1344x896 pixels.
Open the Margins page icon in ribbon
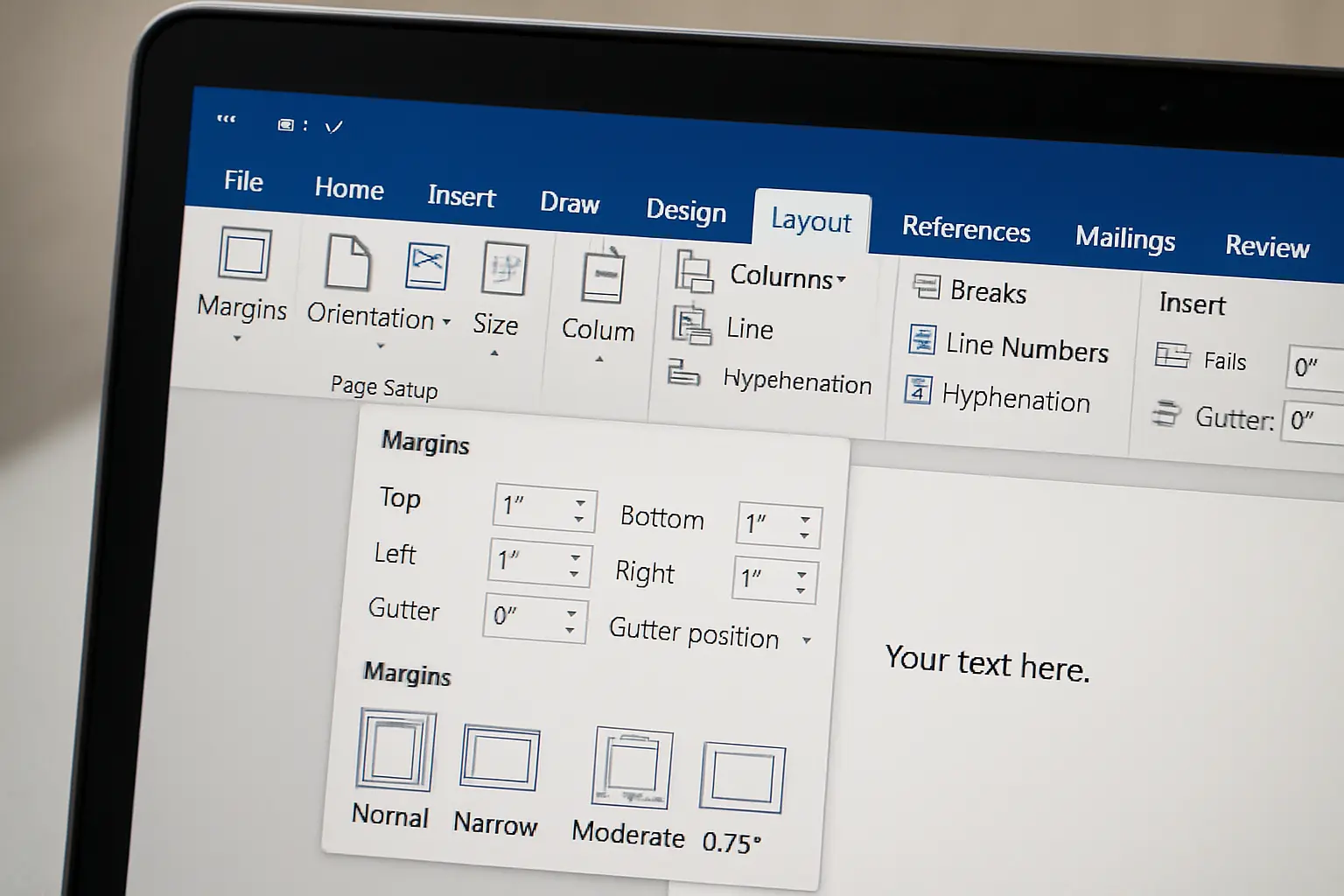point(245,254)
